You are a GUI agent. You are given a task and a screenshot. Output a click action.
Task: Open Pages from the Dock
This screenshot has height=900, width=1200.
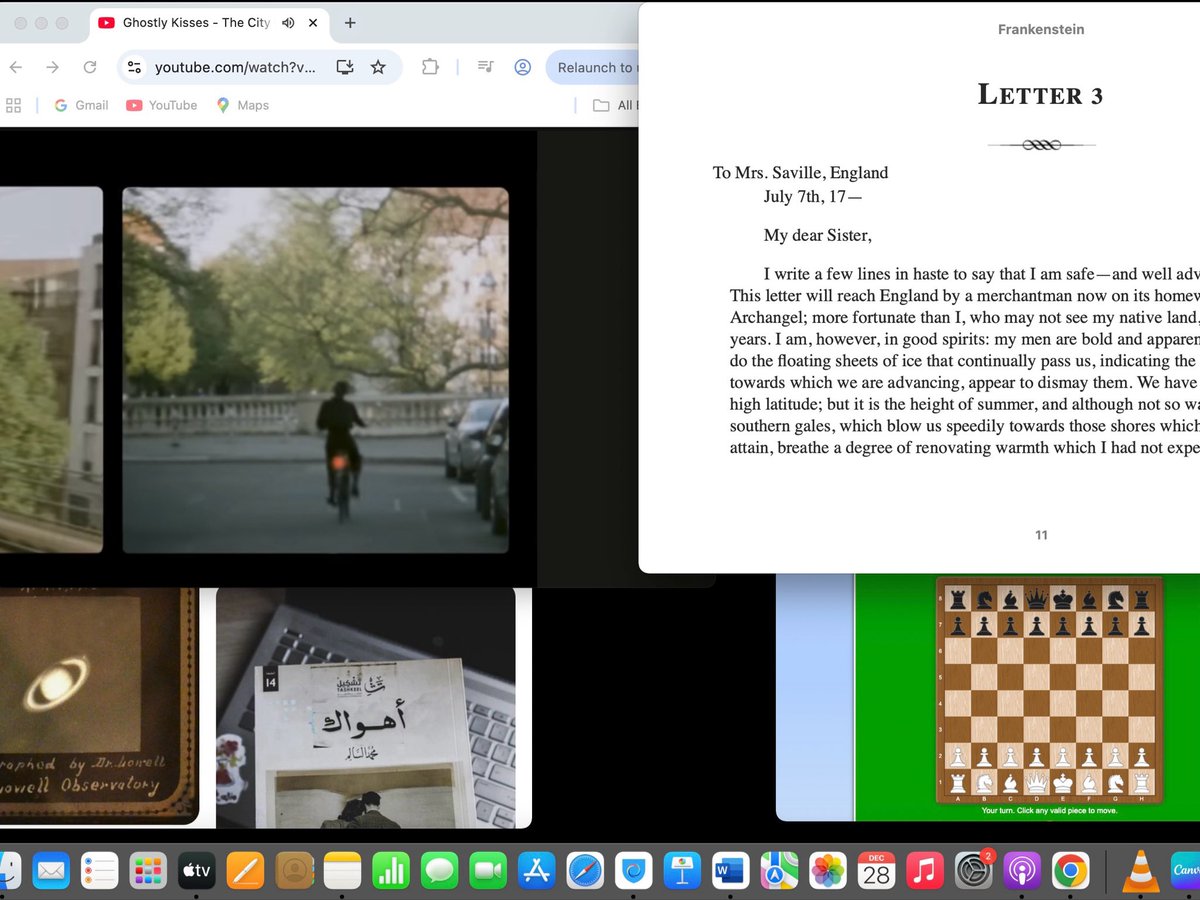pyautogui.click(x=245, y=871)
